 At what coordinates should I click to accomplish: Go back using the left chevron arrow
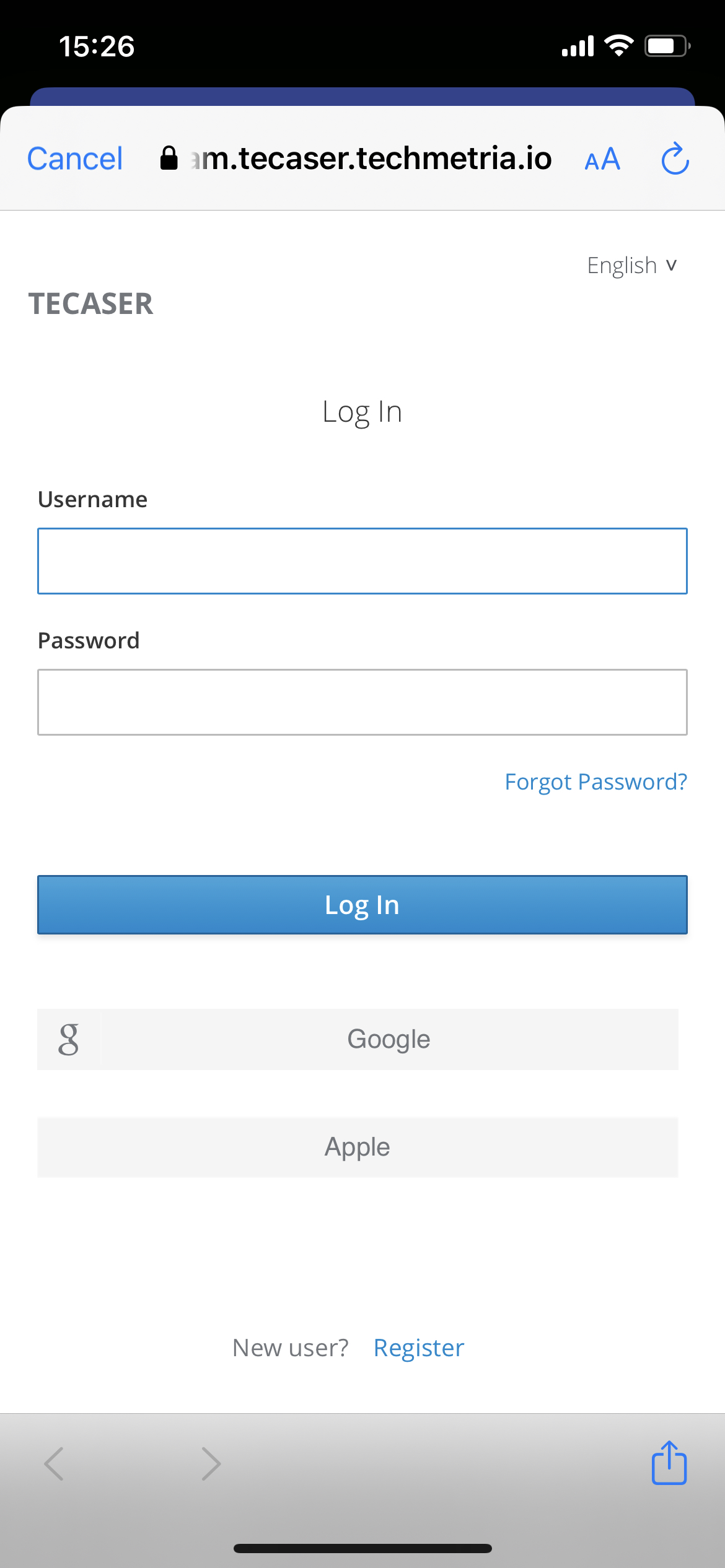pyautogui.click(x=55, y=1463)
